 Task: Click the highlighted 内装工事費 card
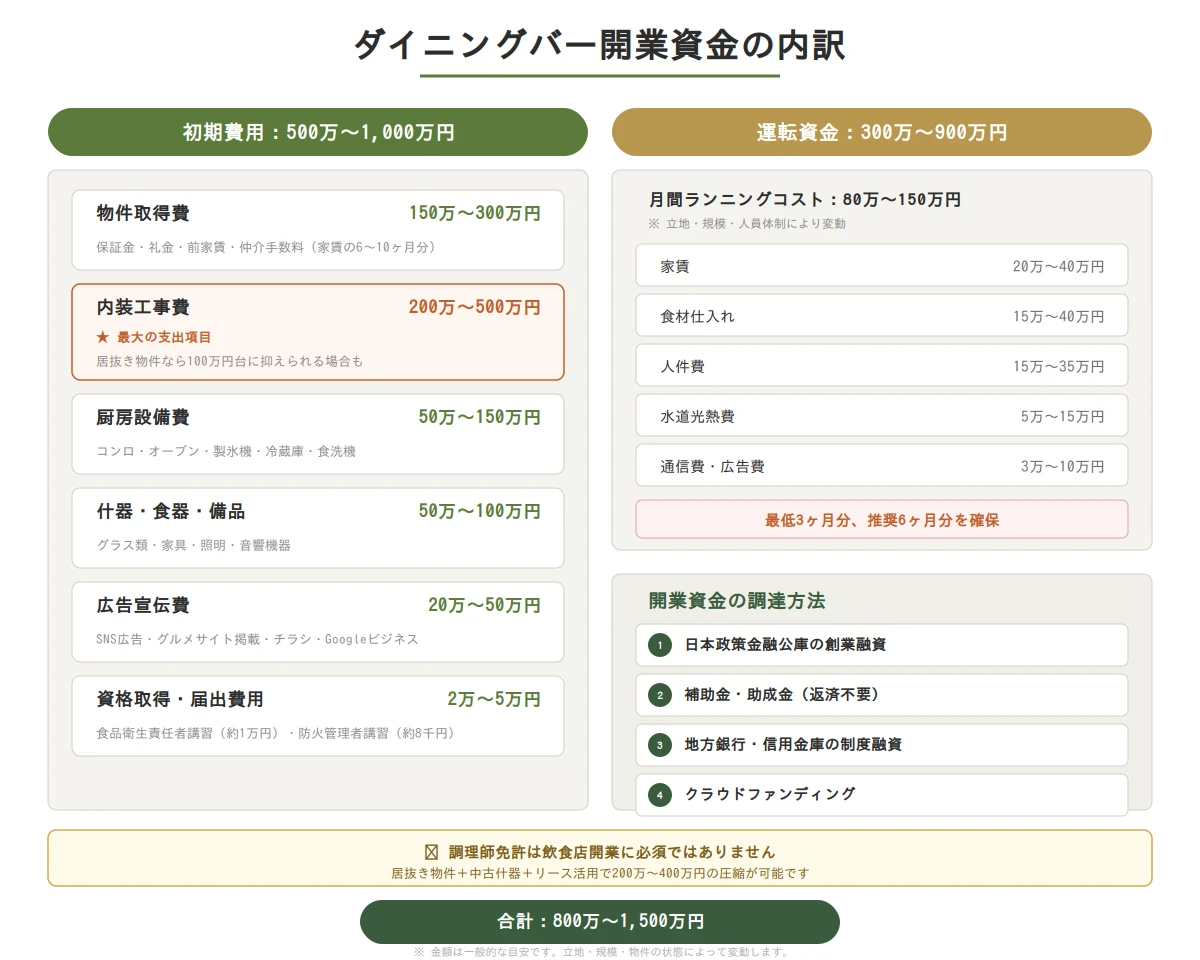click(x=317, y=333)
